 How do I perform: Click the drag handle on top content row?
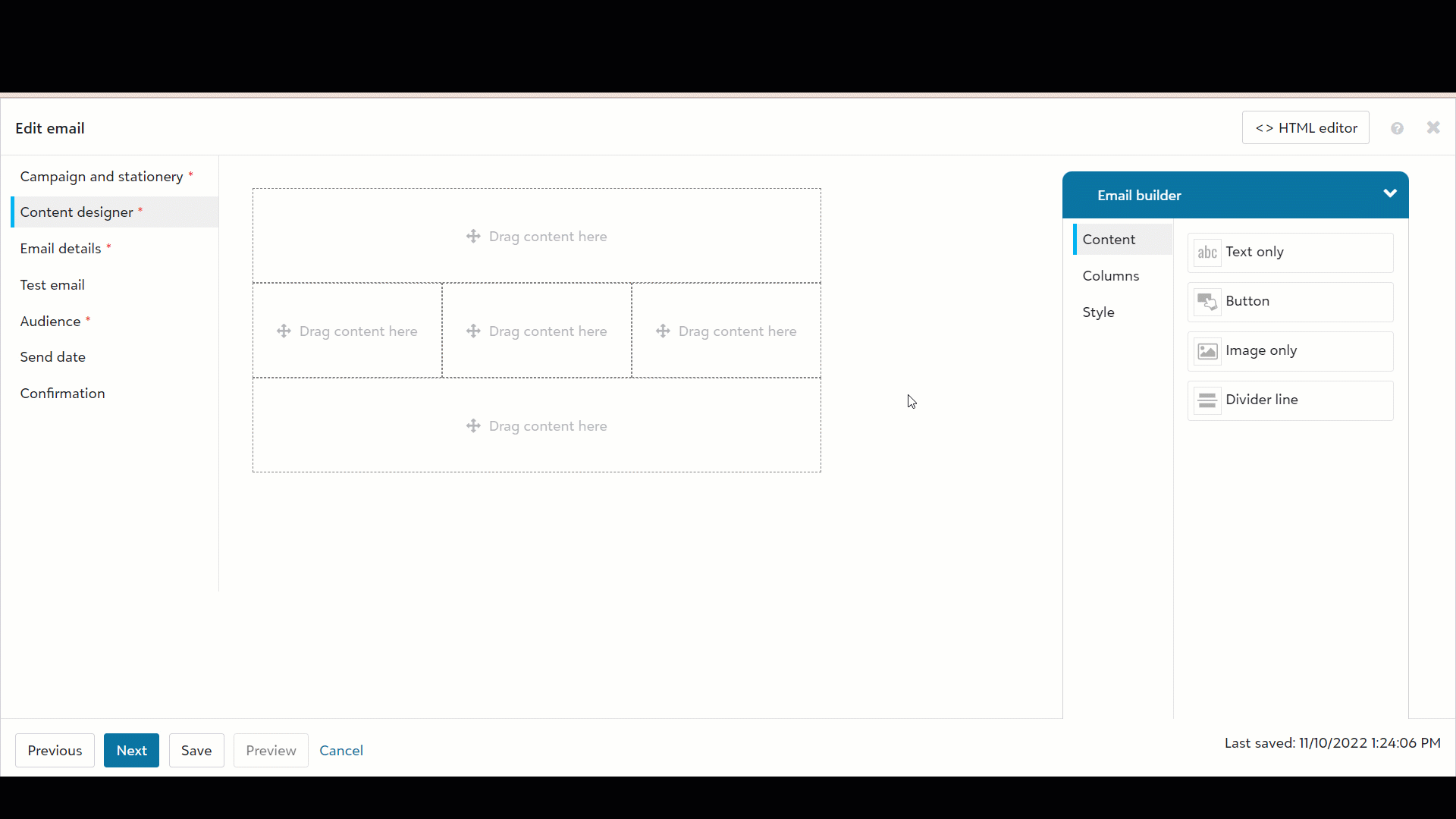tap(474, 235)
